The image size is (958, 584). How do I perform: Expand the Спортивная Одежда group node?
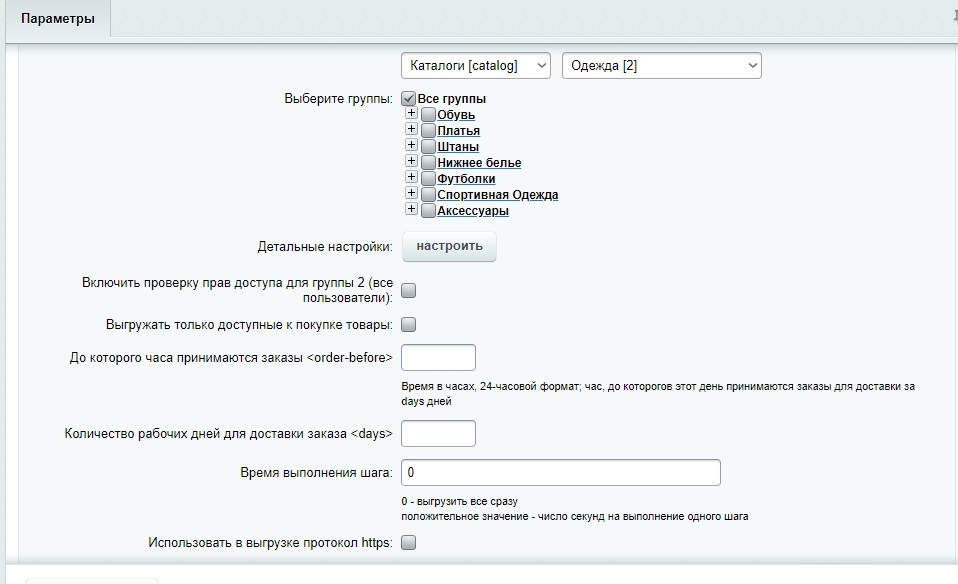[411, 194]
